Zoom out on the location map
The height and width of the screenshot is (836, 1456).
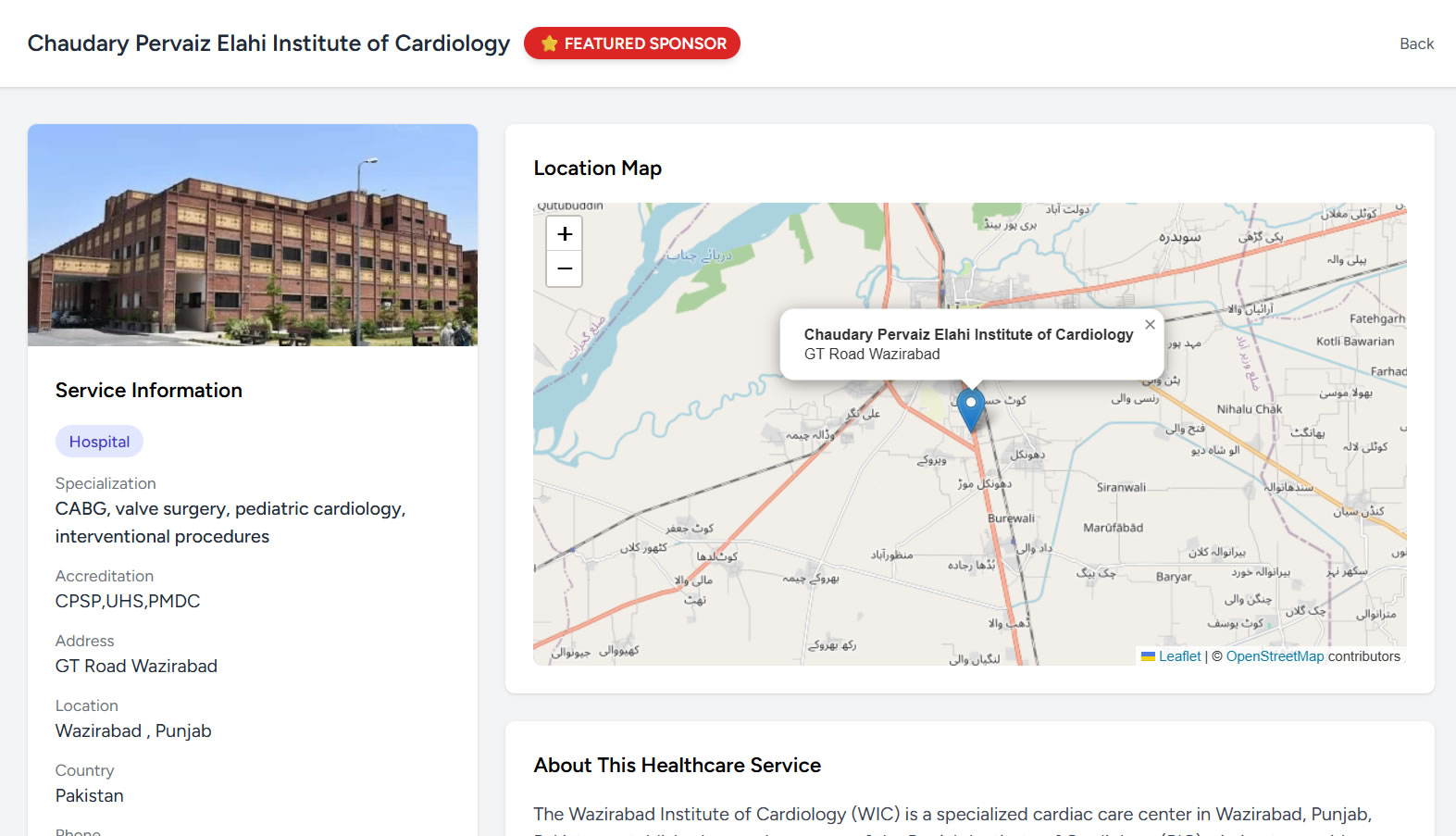565,269
